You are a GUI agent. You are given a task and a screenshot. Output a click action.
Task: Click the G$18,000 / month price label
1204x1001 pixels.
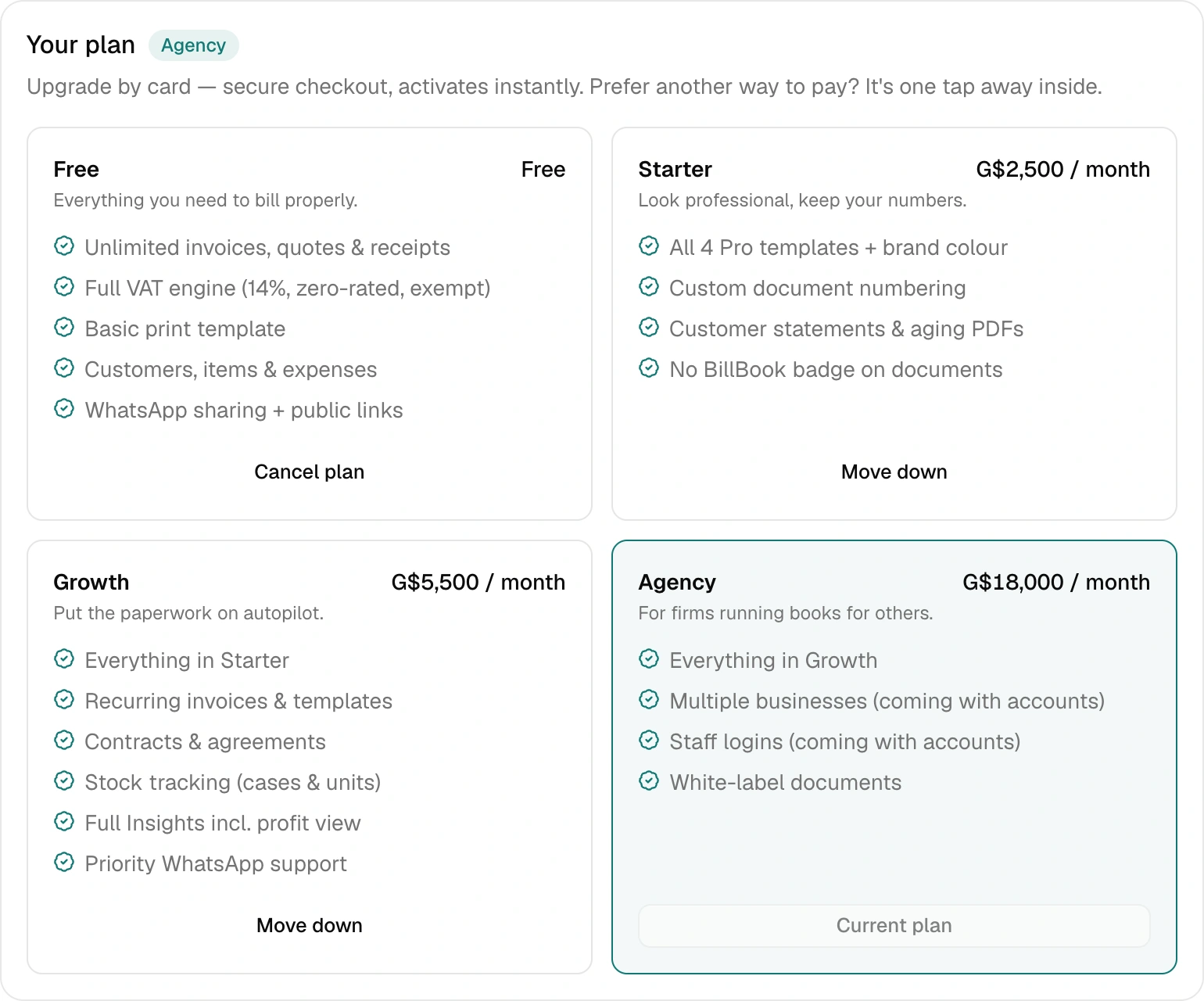1056,582
